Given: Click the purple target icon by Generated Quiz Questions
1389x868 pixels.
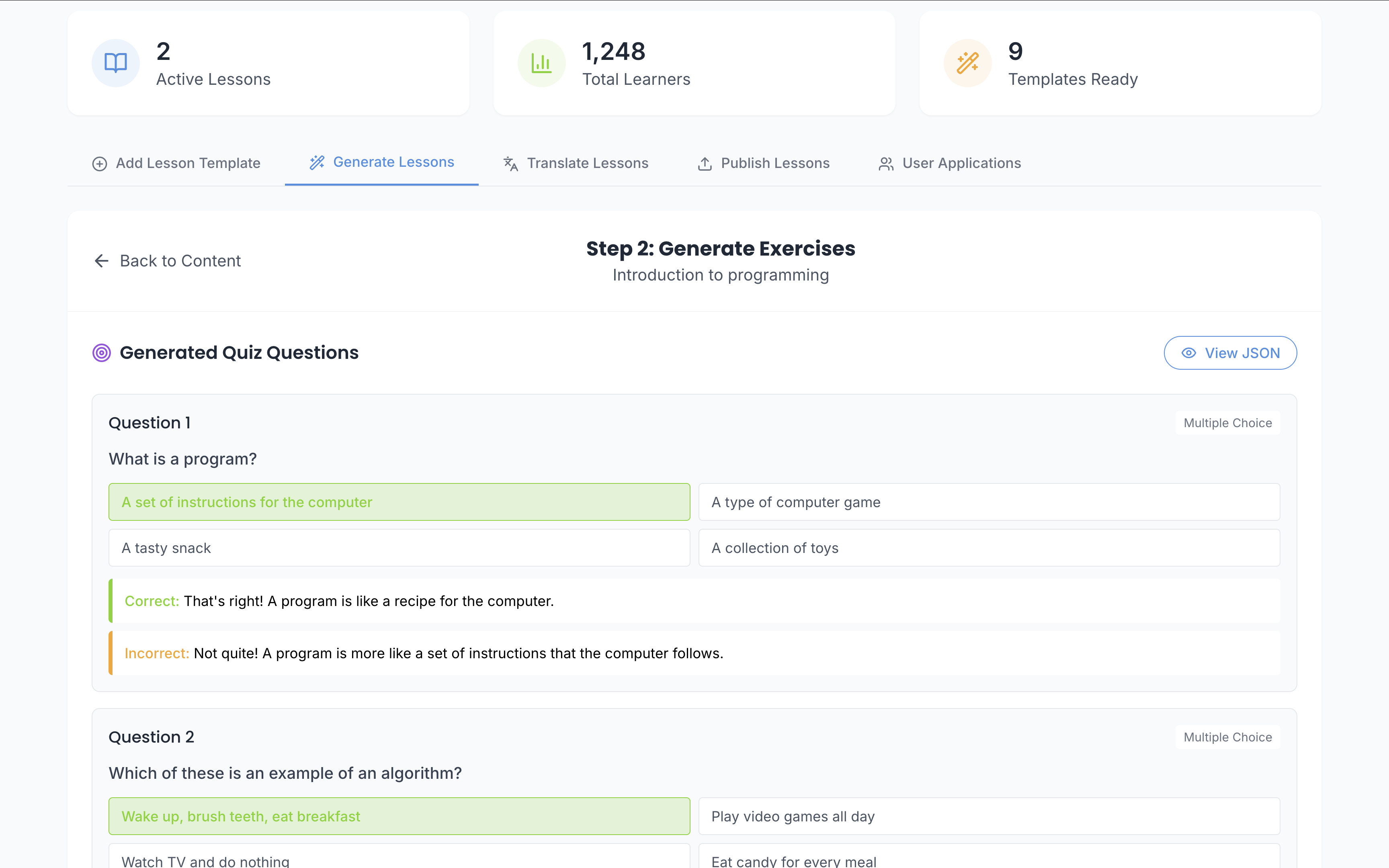Looking at the screenshot, I should pos(102,352).
